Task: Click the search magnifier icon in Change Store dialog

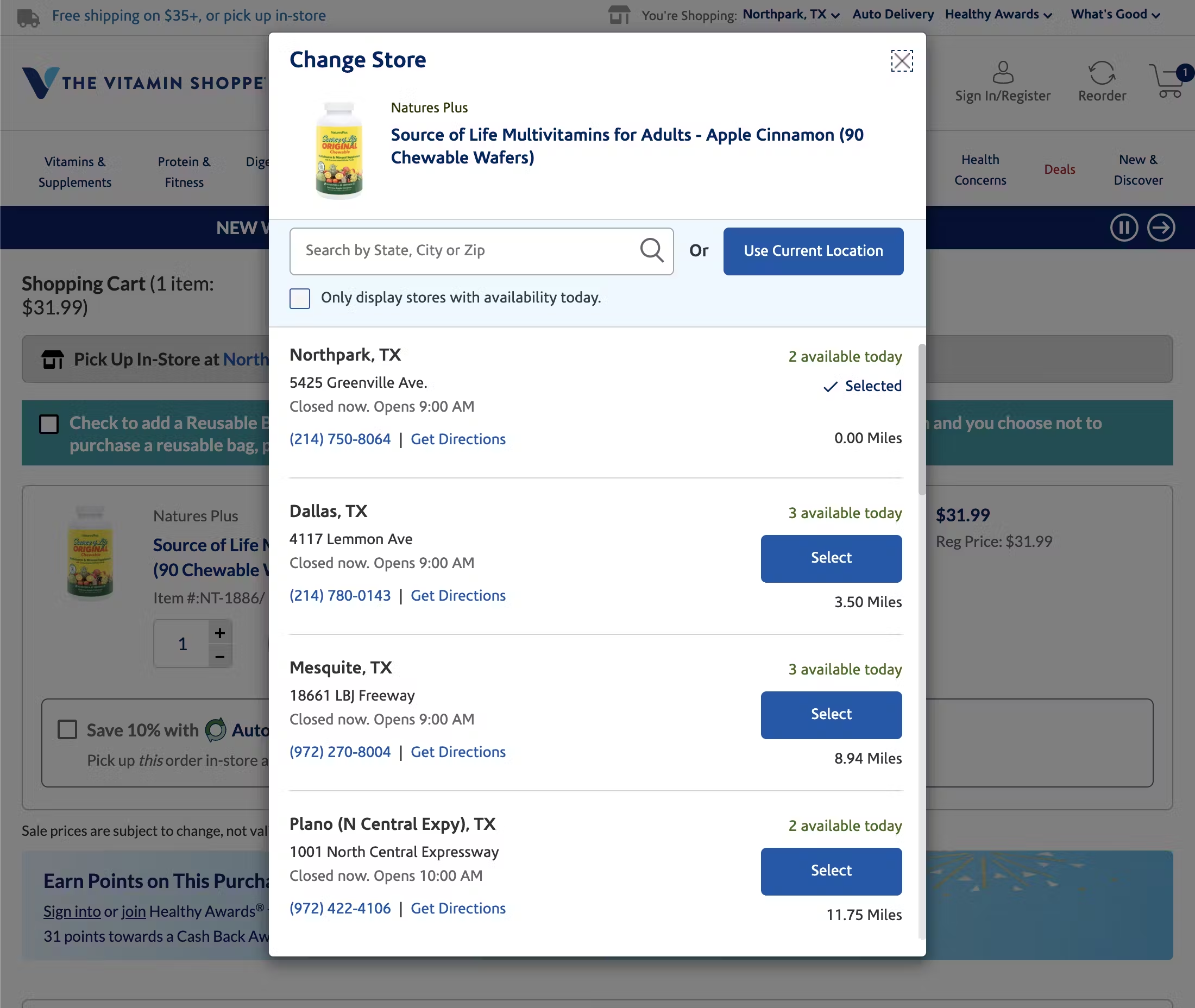Action: 651,250
